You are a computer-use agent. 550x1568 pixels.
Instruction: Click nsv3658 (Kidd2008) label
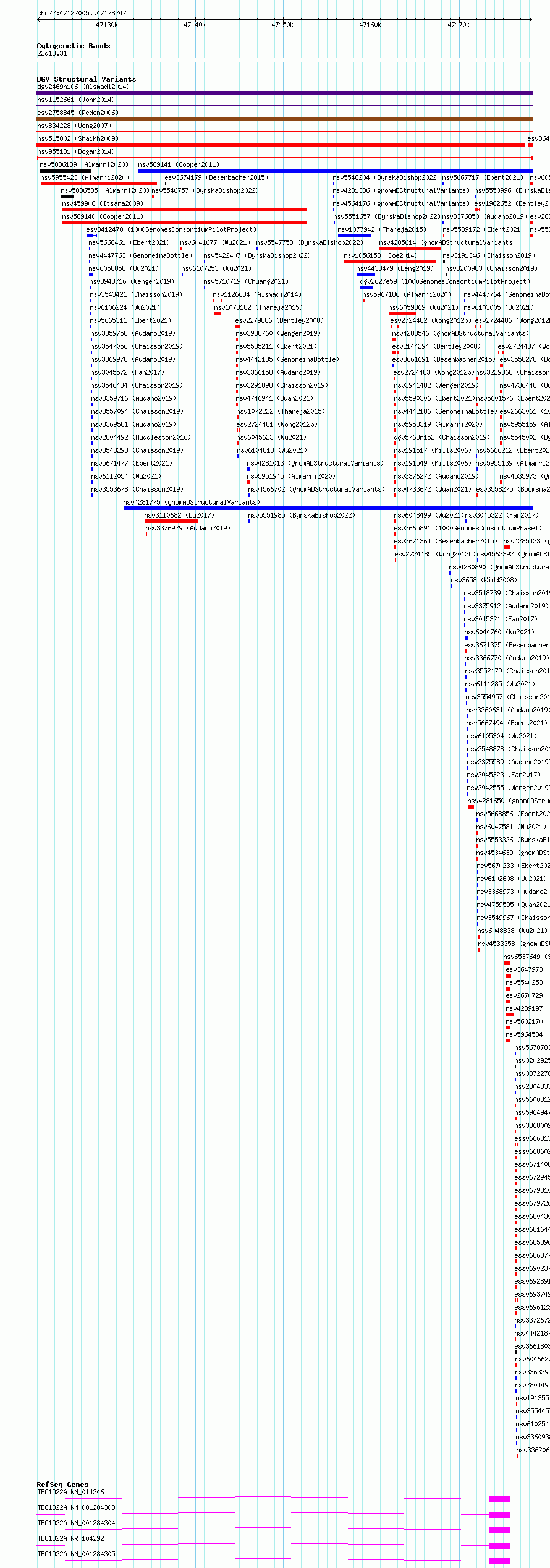484,580
